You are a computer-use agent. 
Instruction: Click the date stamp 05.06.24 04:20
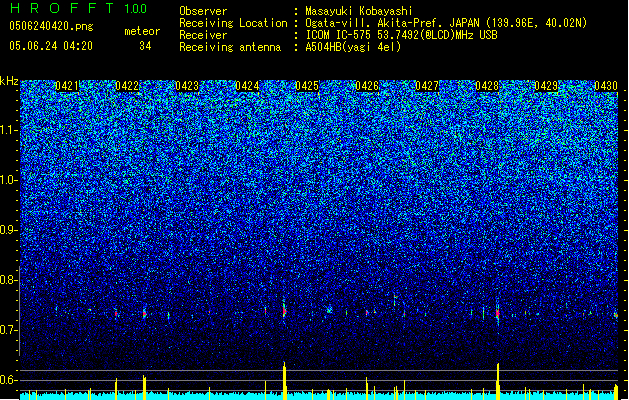(x=51, y=46)
